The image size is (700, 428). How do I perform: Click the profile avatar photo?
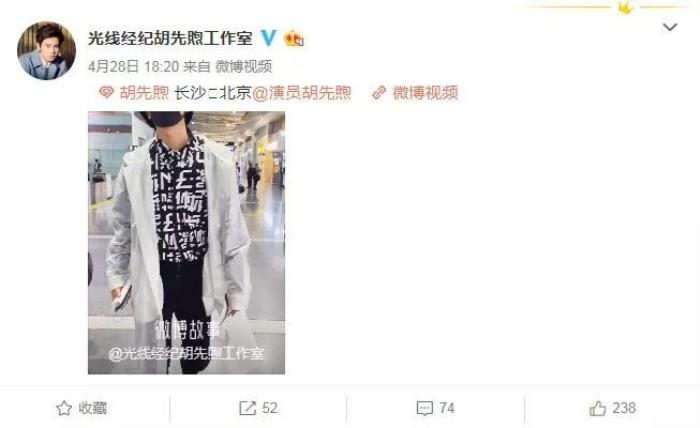pos(46,50)
